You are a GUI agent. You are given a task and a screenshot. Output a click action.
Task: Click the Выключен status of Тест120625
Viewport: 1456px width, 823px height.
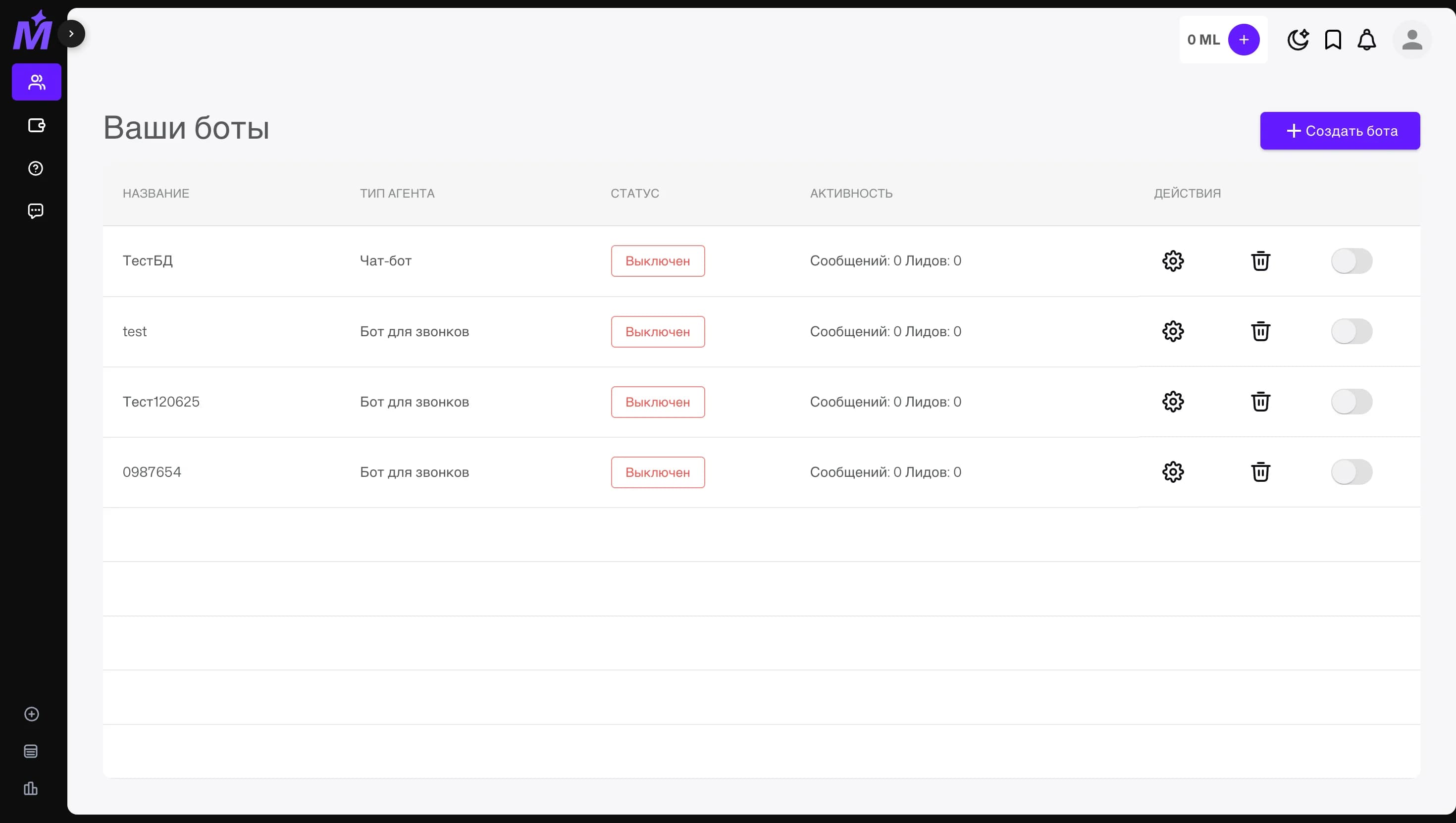pos(657,401)
